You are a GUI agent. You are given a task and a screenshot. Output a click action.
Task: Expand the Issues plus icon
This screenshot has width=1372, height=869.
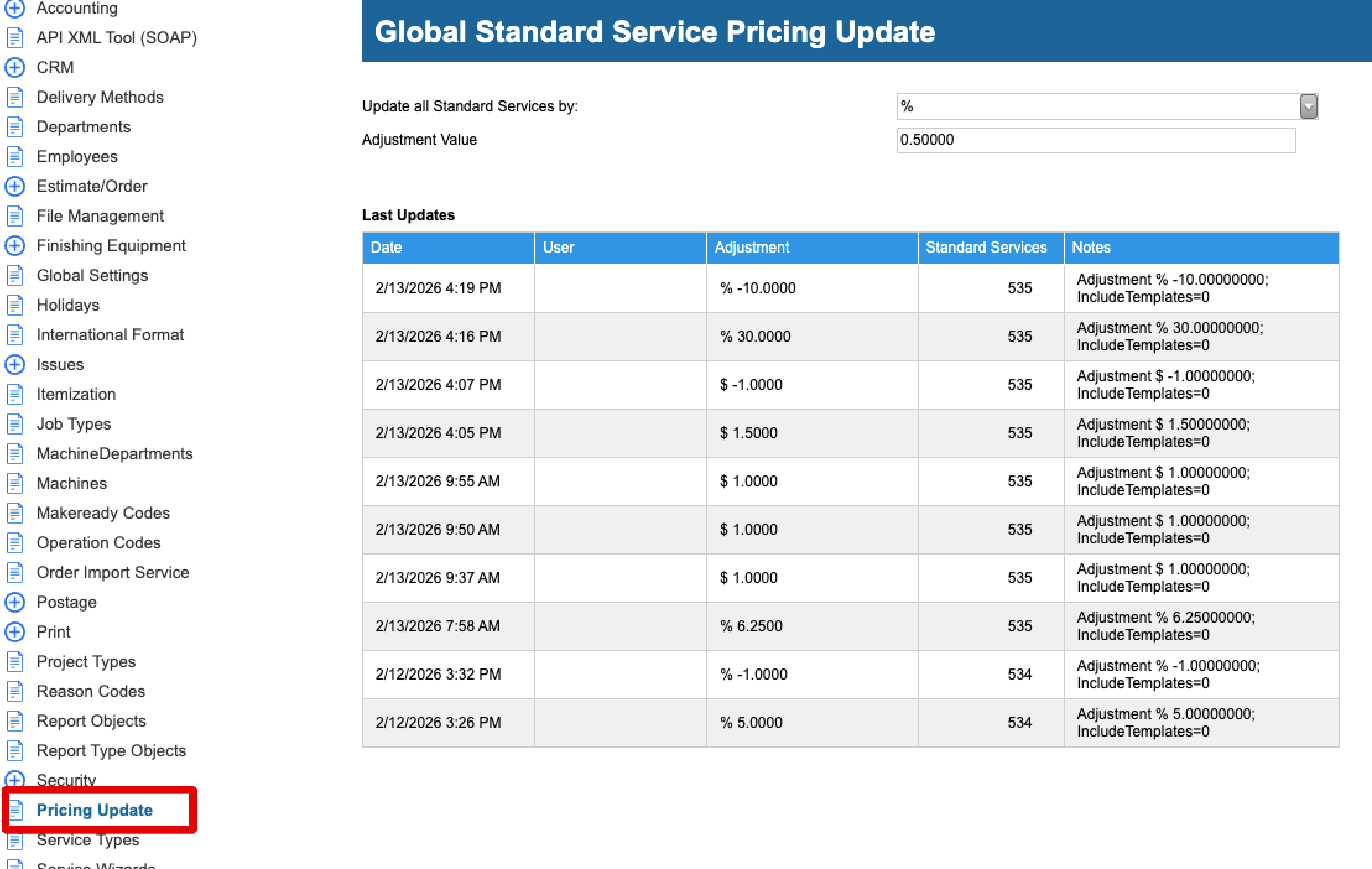pos(15,365)
